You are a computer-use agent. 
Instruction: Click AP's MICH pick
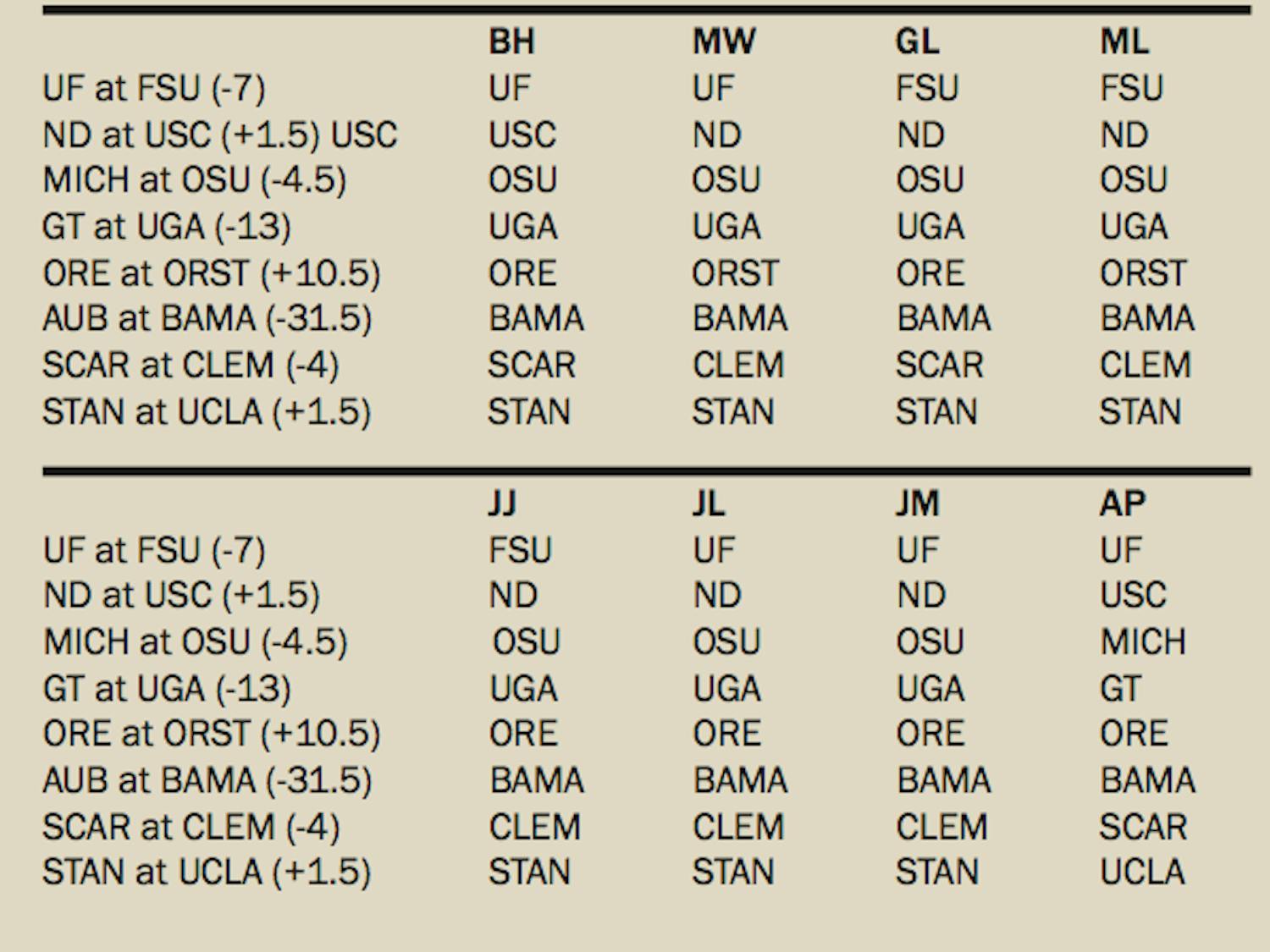(x=1142, y=641)
